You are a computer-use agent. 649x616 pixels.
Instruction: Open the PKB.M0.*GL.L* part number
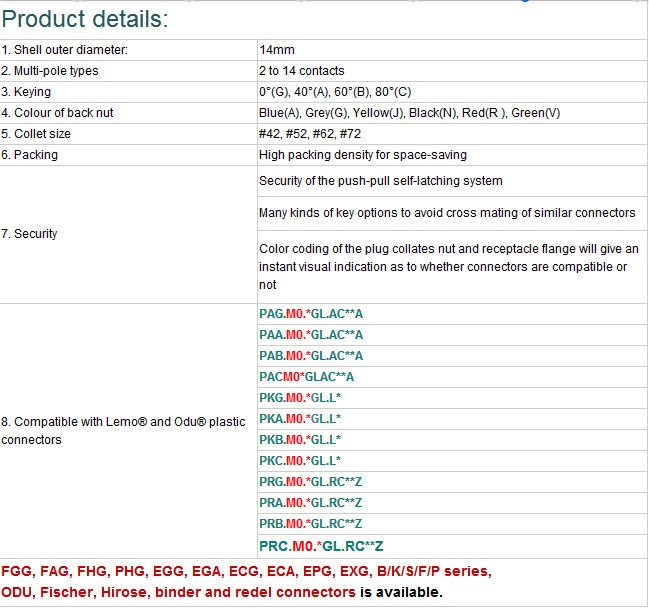300,440
